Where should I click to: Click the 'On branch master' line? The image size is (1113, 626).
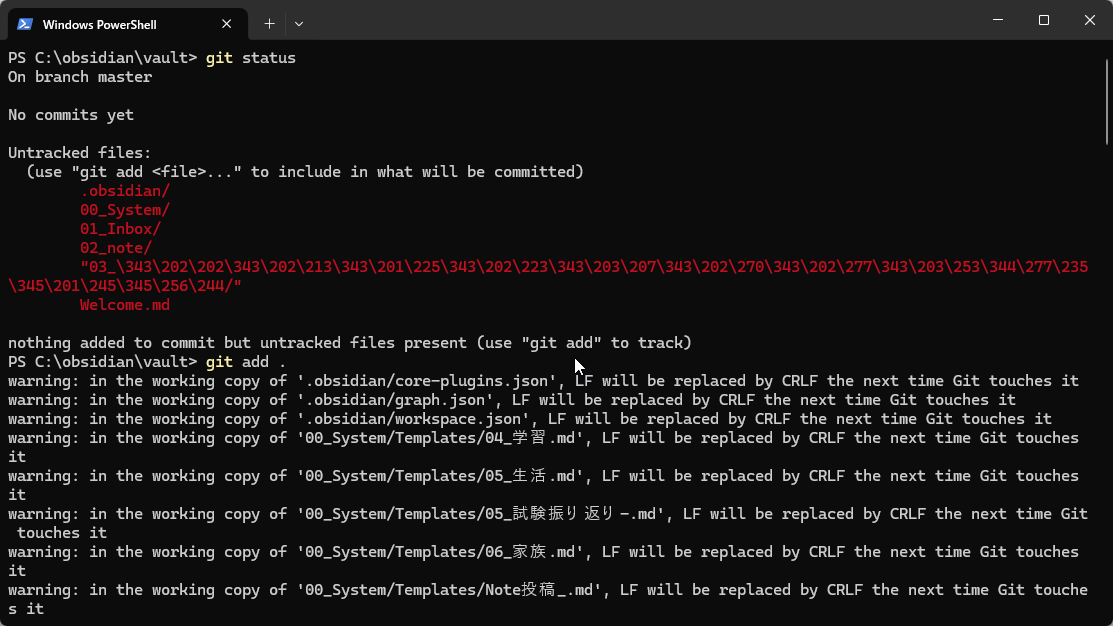click(80, 77)
